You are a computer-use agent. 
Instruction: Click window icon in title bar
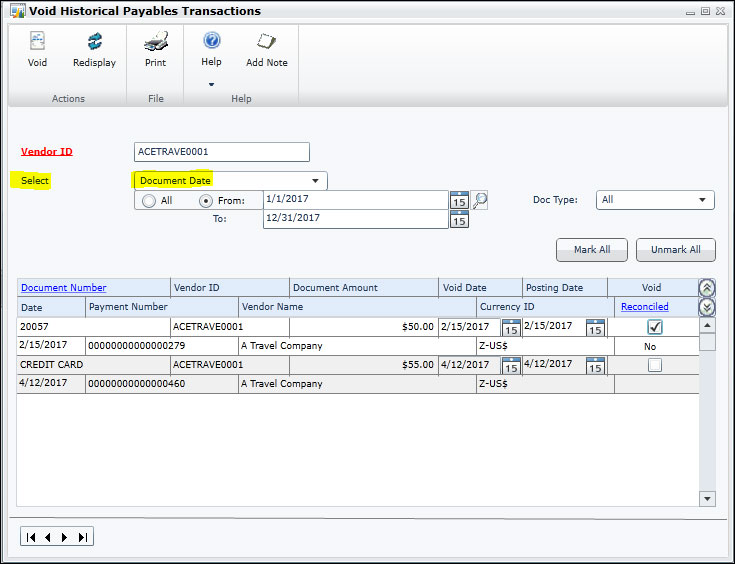(17, 10)
